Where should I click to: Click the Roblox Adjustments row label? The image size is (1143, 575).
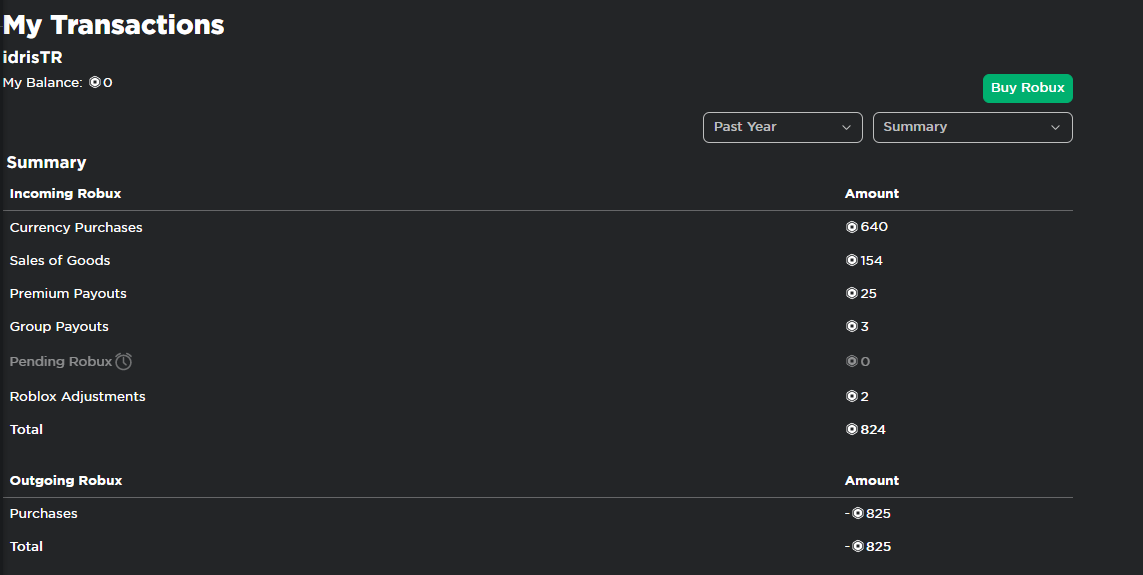click(77, 396)
